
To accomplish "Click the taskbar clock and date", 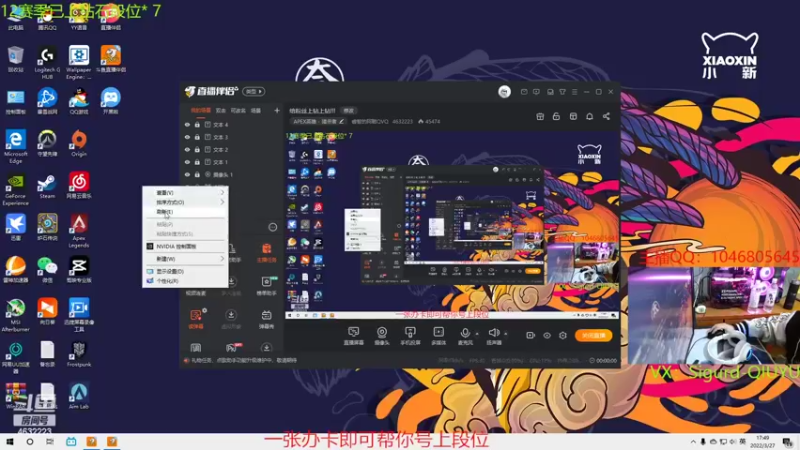I will coord(763,442).
